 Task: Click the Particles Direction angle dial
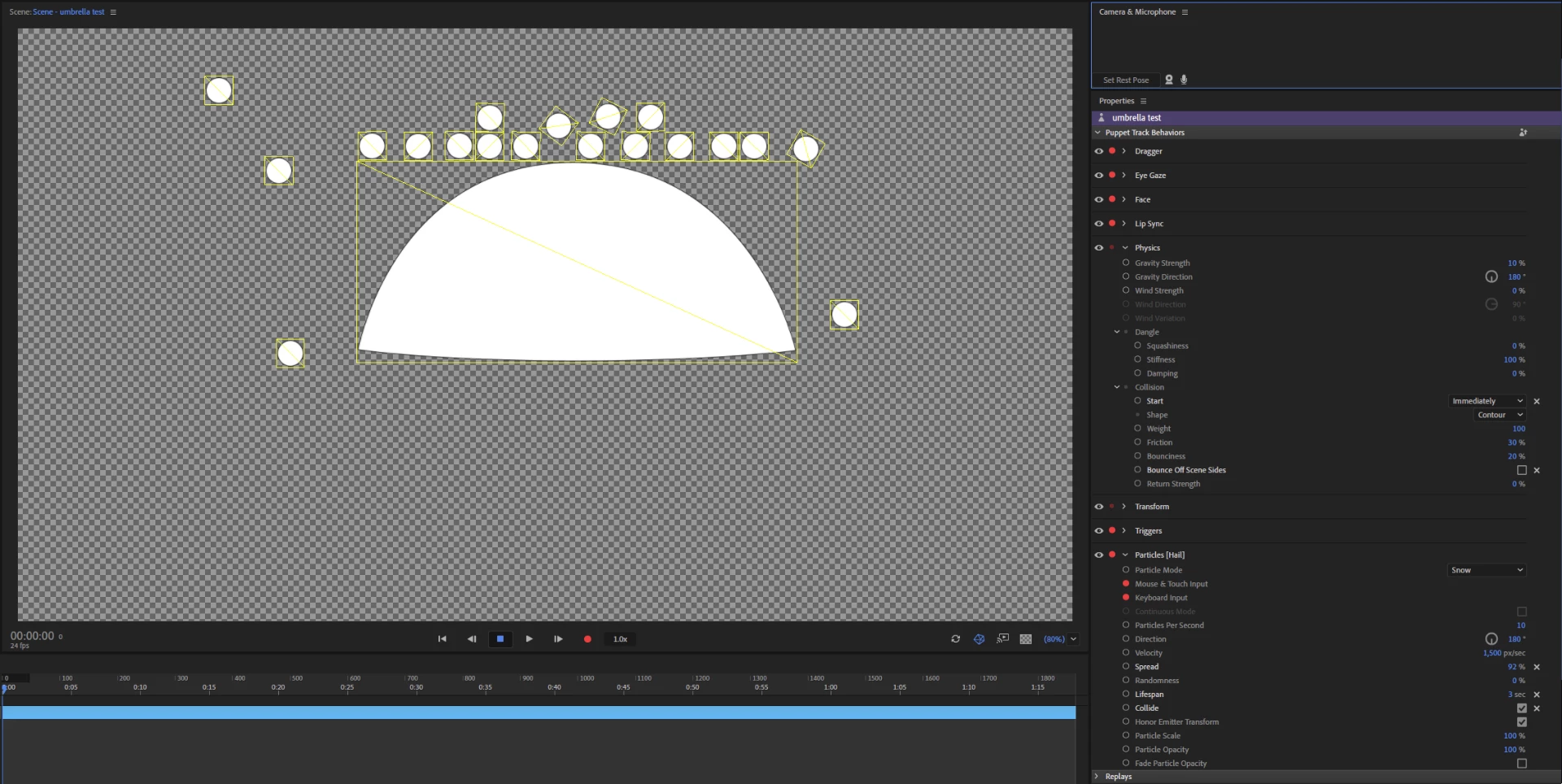[1491, 639]
